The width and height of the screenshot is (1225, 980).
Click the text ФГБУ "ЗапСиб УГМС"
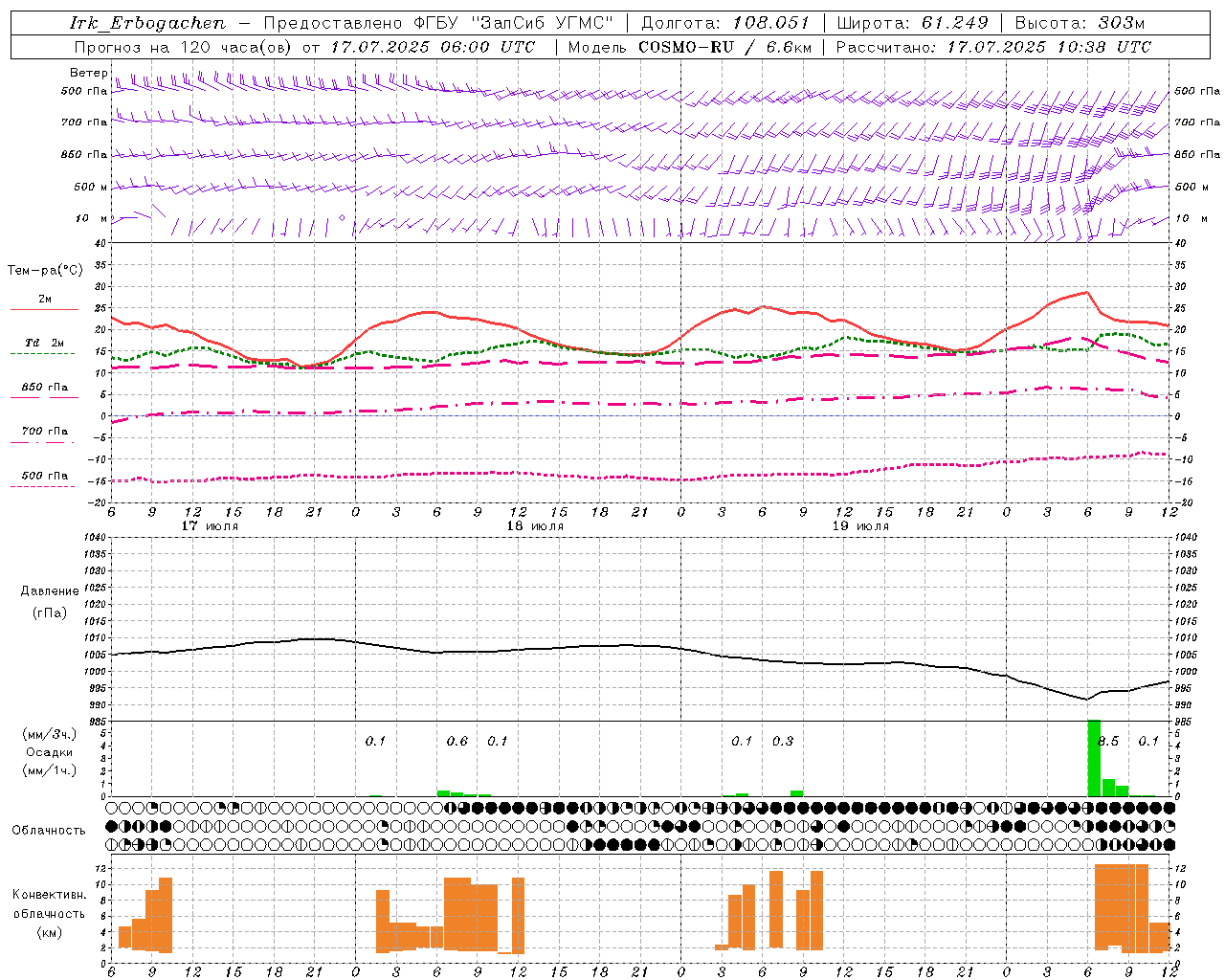pyautogui.click(x=513, y=23)
